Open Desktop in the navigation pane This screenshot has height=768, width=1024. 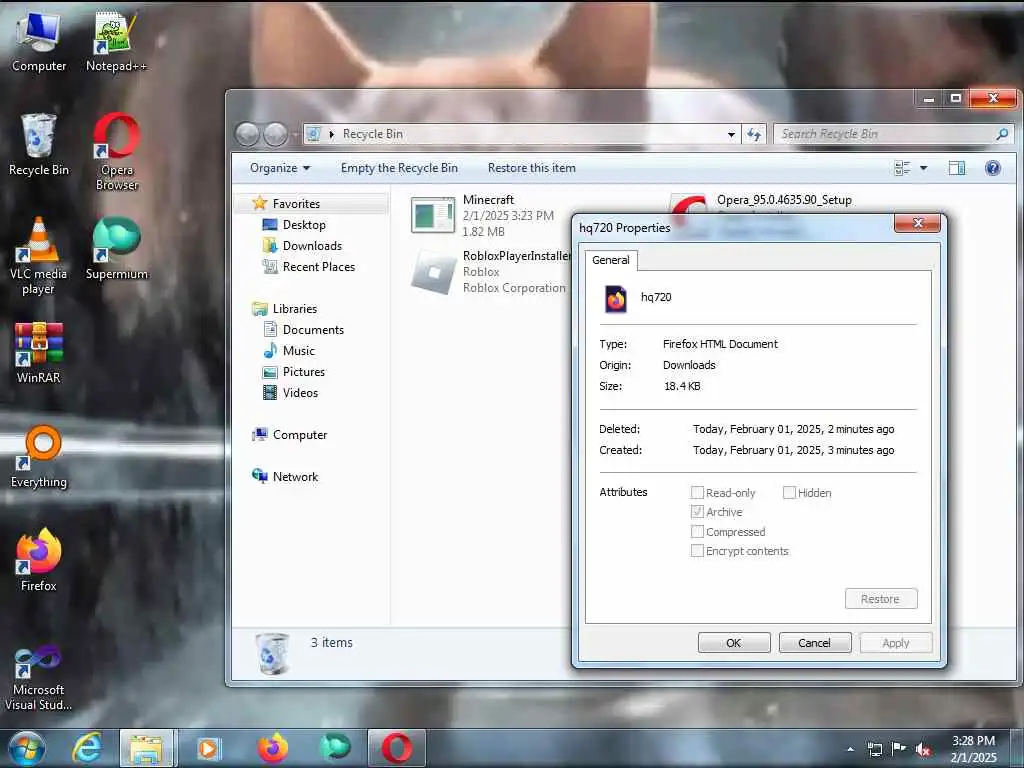(304, 225)
